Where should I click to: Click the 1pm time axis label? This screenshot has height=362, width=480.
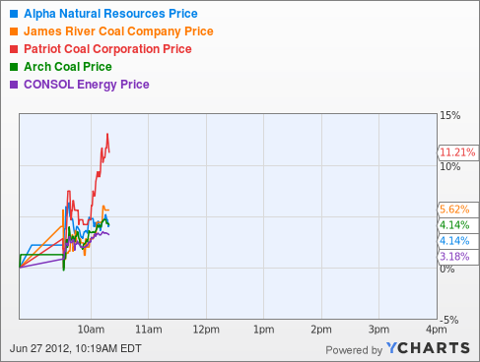264,329
